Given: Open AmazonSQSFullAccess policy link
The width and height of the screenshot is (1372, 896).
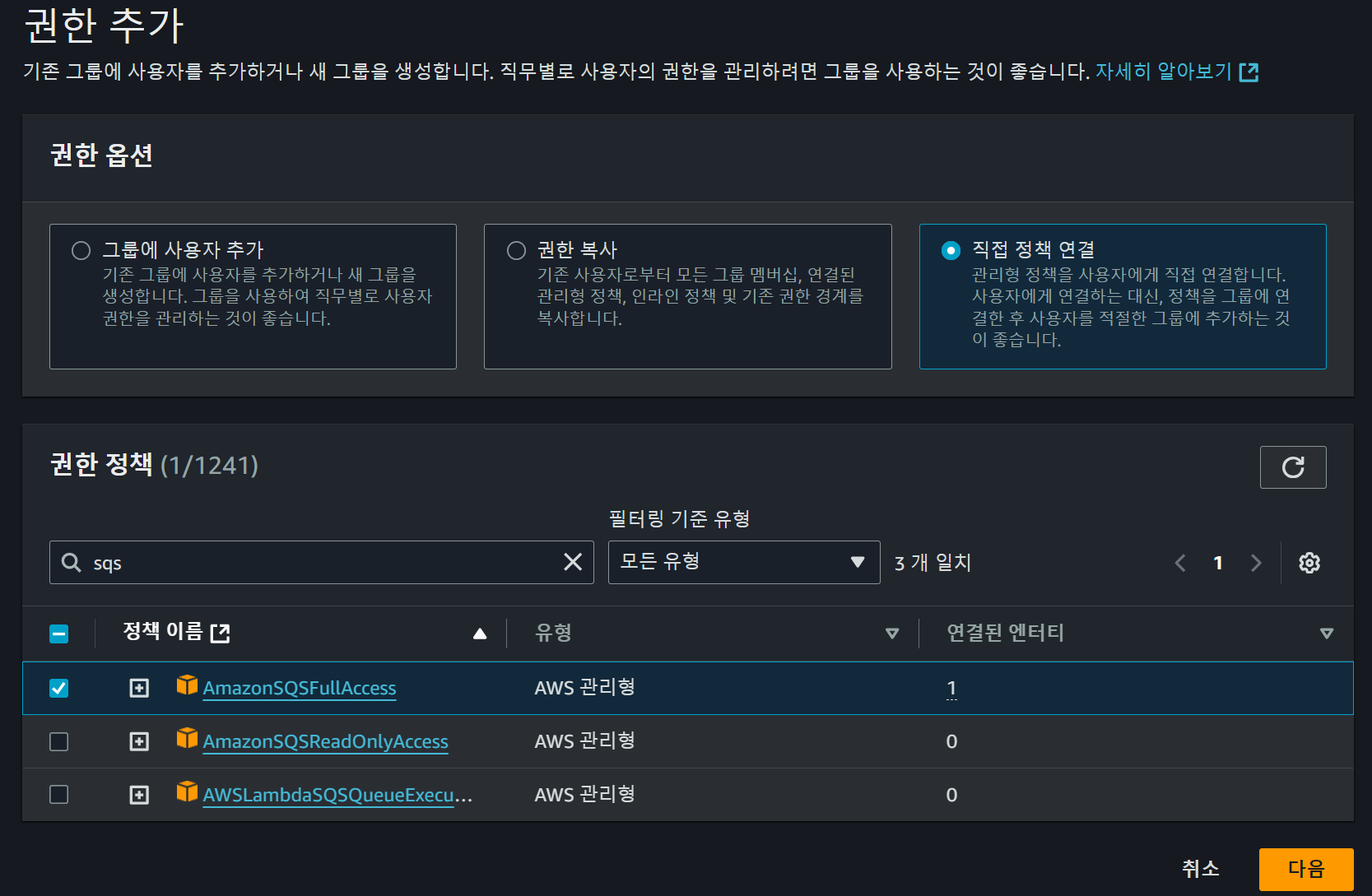Looking at the screenshot, I should [300, 689].
